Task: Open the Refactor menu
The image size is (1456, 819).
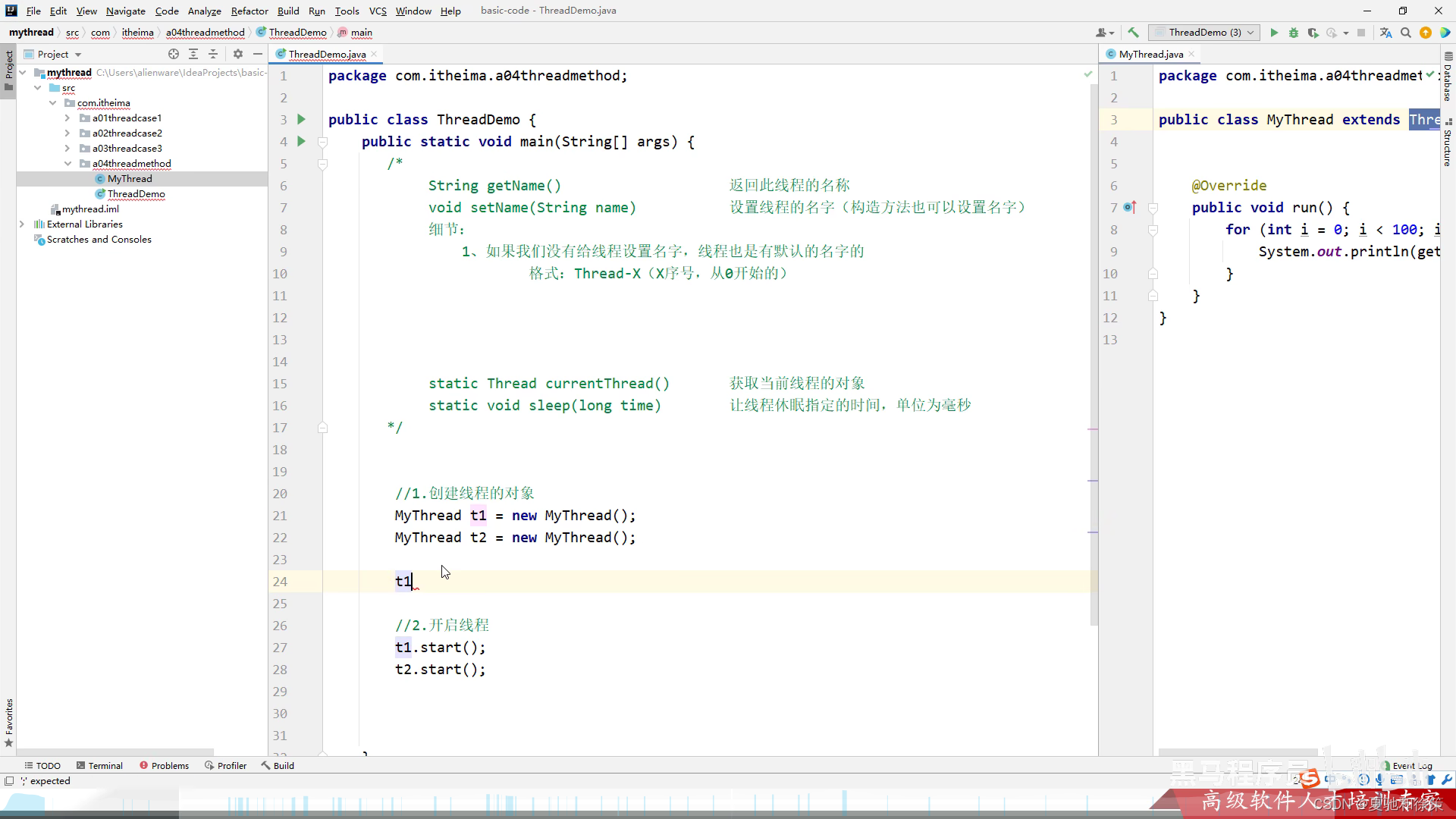Action: [x=249, y=11]
